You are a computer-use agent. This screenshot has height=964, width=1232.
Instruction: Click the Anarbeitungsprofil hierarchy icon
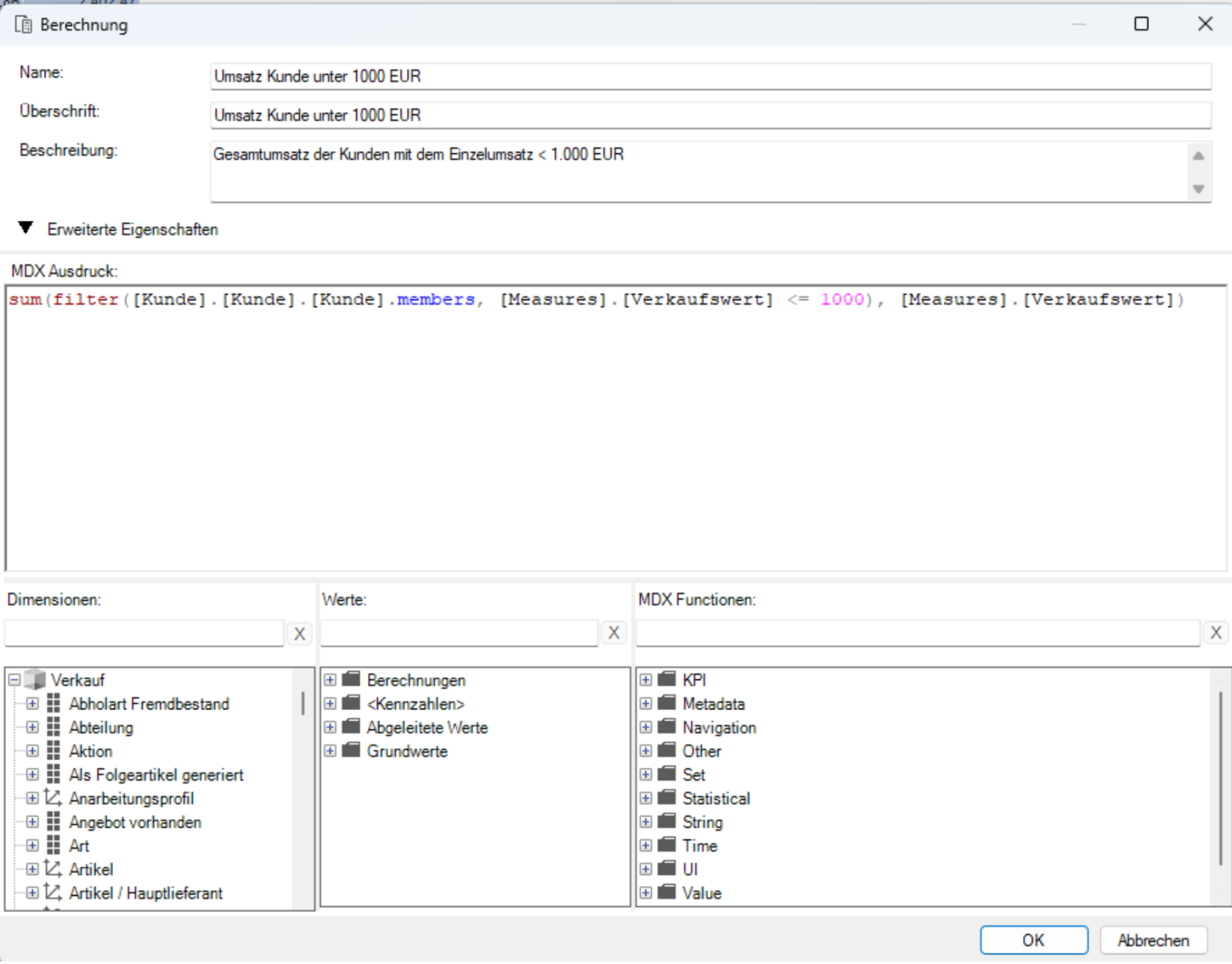(x=53, y=797)
